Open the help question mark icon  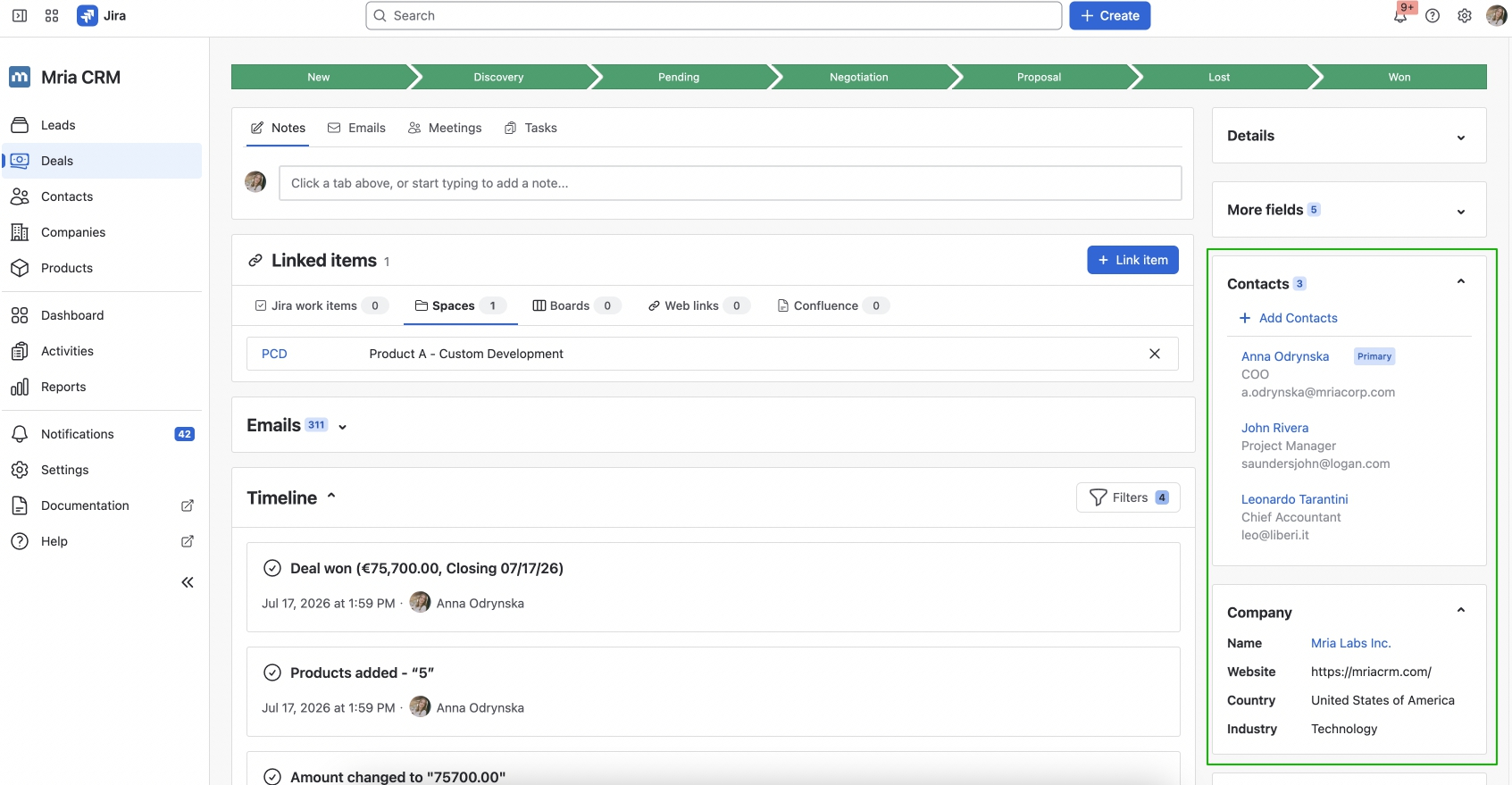(1433, 15)
